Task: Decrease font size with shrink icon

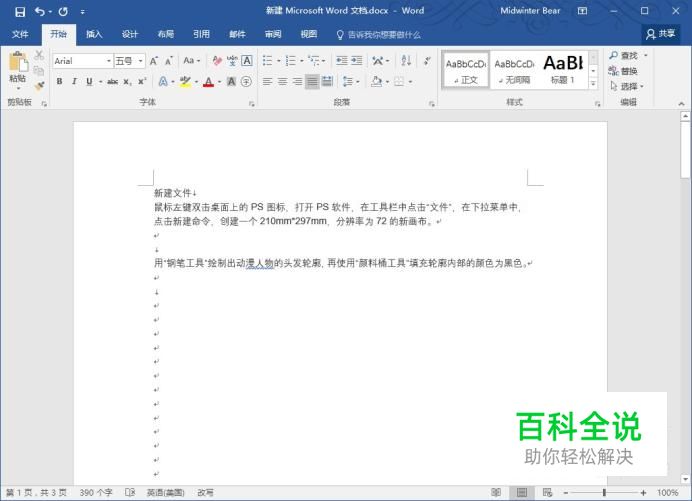Action: (169, 61)
